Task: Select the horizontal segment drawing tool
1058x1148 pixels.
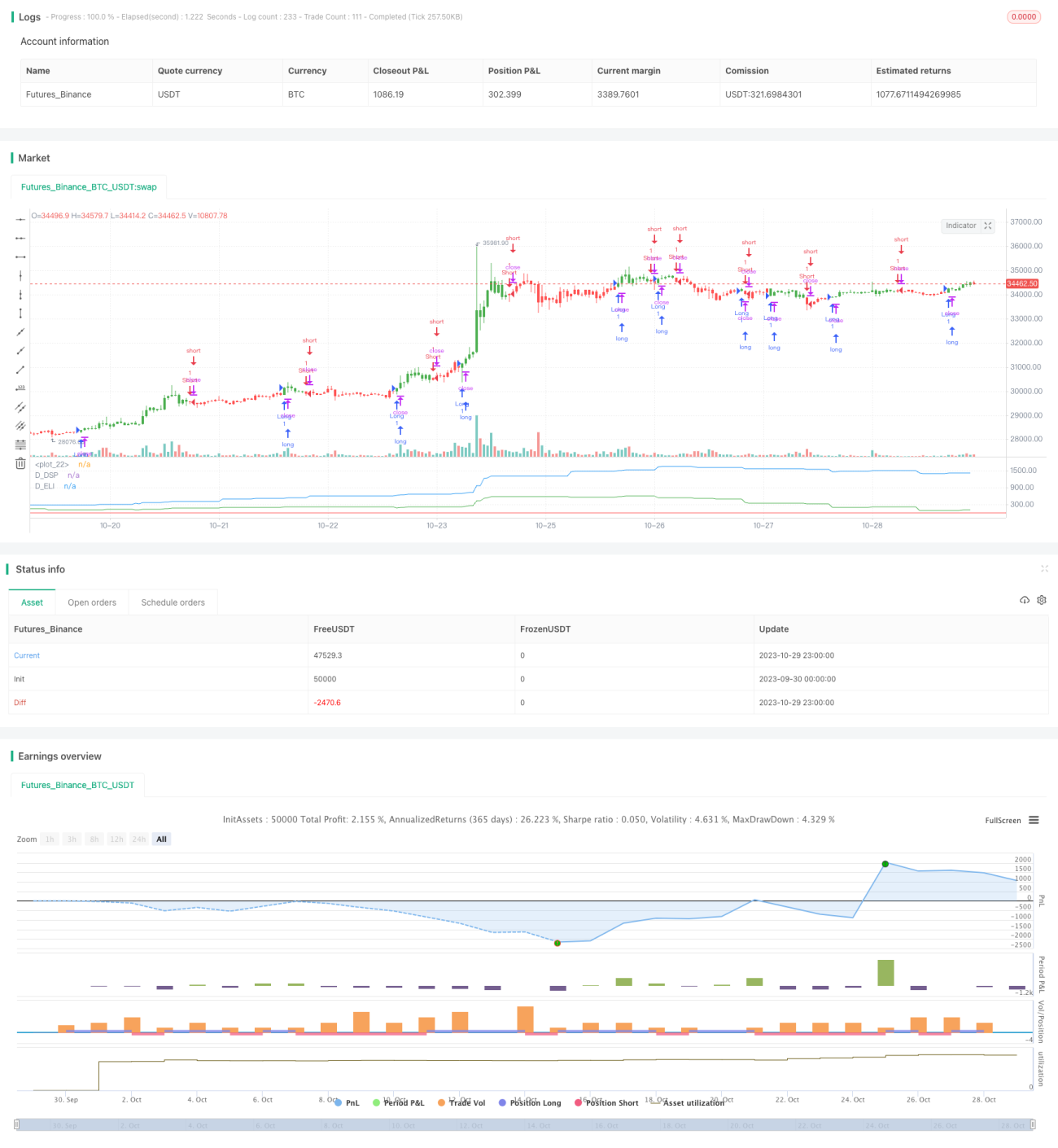Action: pyautogui.click(x=20, y=256)
